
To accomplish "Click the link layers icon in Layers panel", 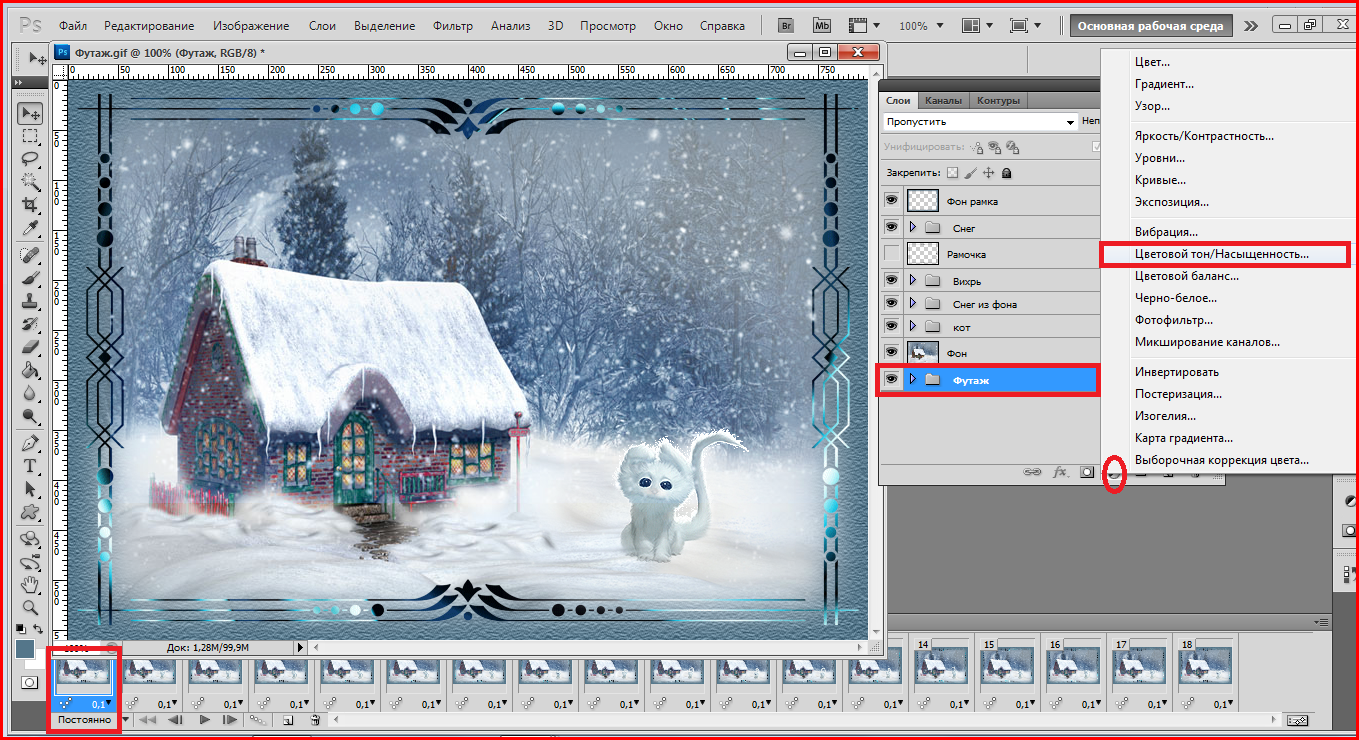I will [x=1034, y=472].
